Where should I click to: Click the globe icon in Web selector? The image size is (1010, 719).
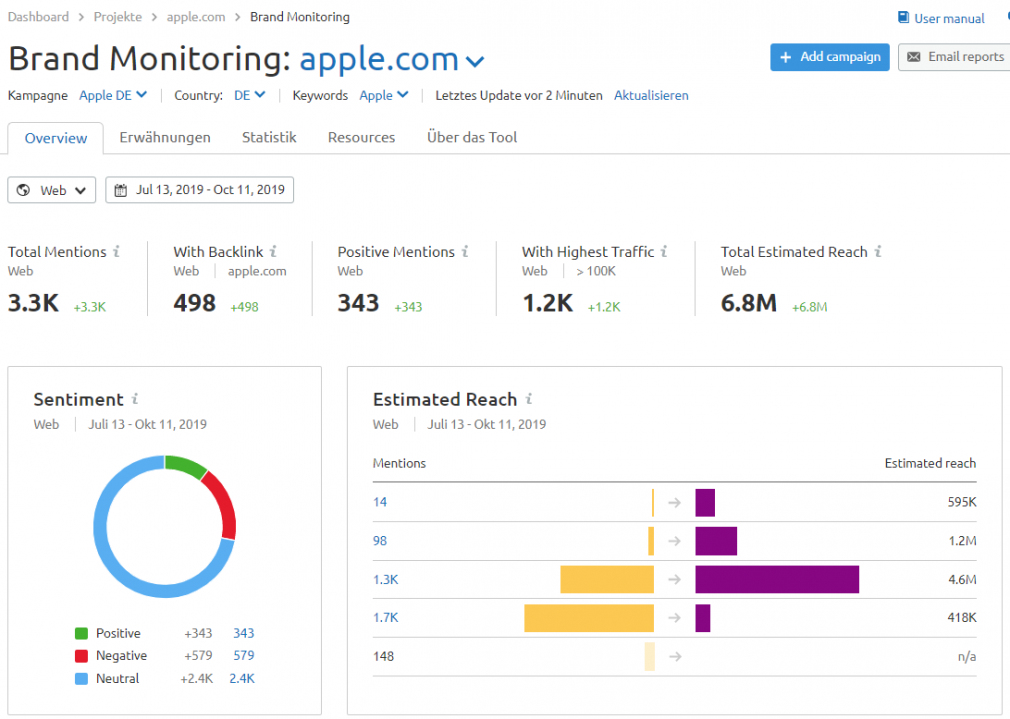(x=23, y=190)
